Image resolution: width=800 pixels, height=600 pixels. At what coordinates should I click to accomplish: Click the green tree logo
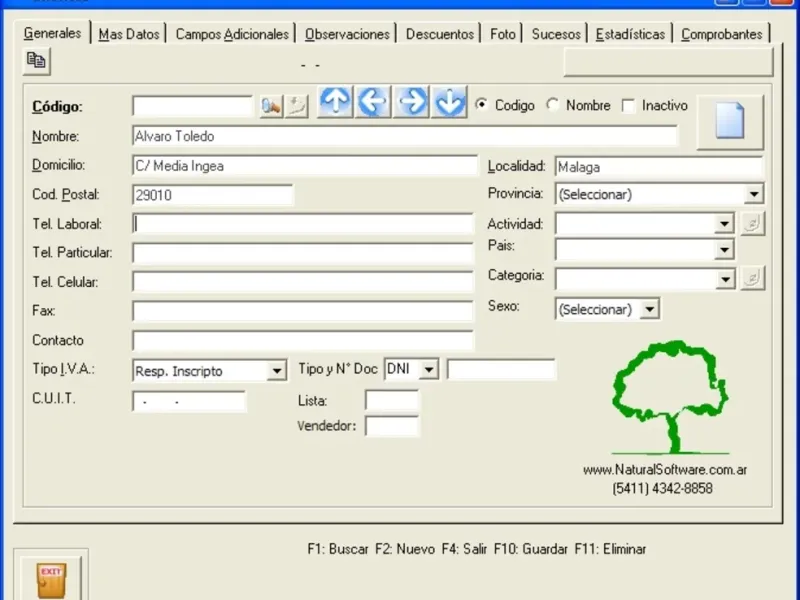(x=670, y=397)
